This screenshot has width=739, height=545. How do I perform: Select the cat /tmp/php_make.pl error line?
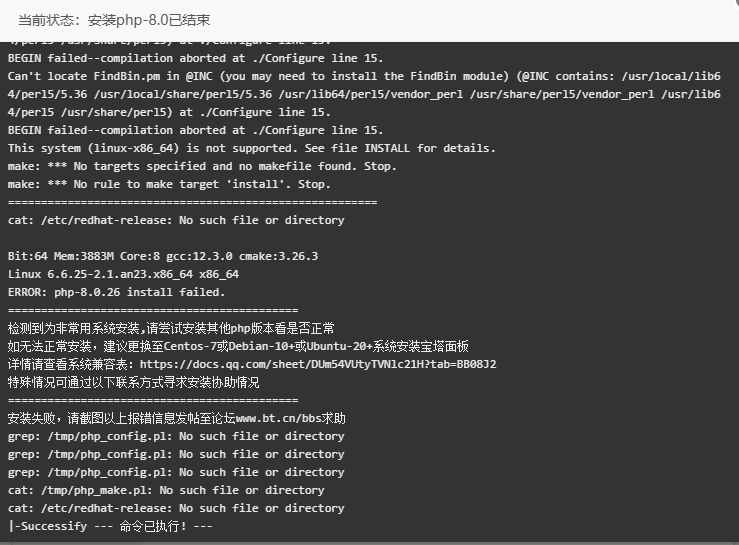(x=166, y=490)
